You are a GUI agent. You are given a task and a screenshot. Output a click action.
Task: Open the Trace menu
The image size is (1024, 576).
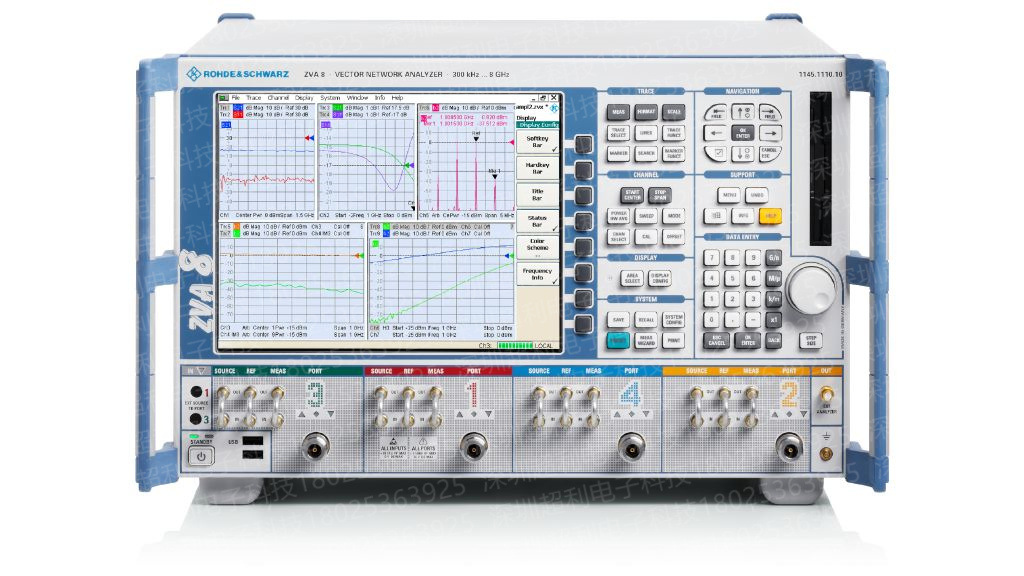253,97
